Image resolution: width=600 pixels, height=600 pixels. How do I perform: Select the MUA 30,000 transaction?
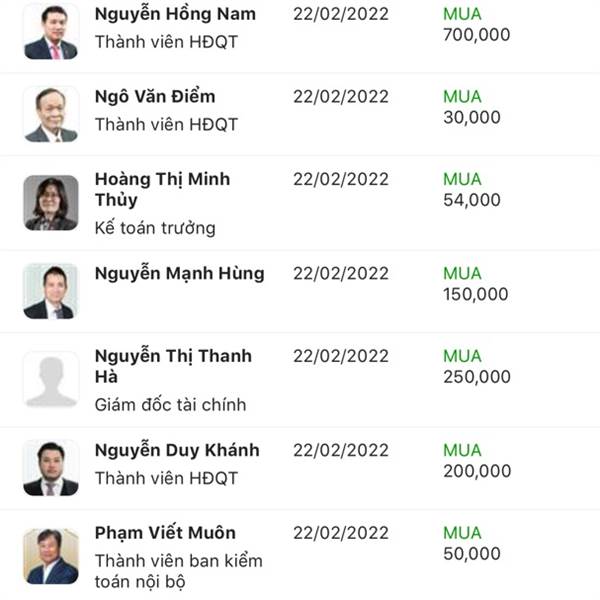pyautogui.click(x=472, y=107)
